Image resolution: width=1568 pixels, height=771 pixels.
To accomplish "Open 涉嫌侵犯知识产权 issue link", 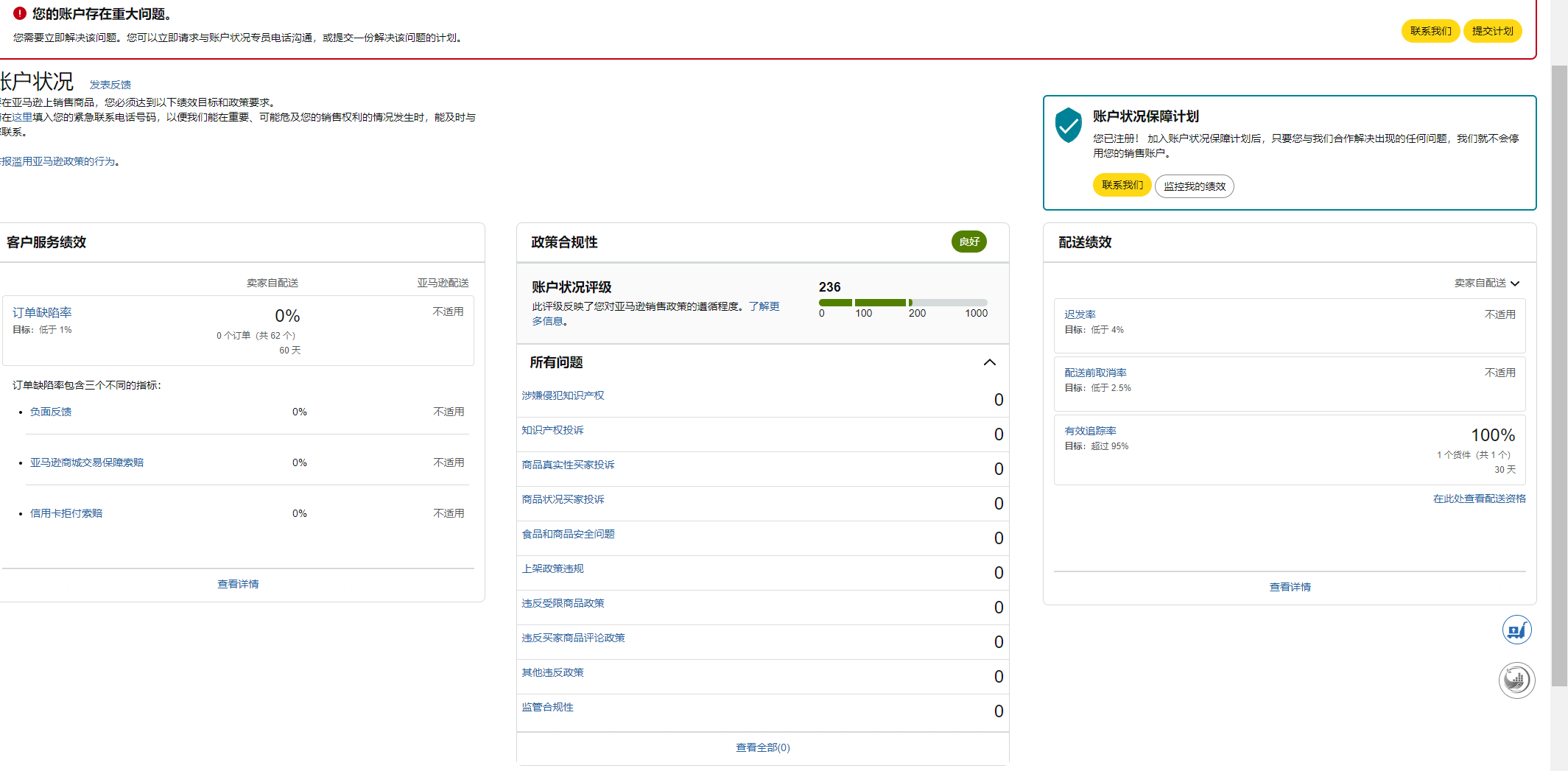I will pyautogui.click(x=563, y=395).
